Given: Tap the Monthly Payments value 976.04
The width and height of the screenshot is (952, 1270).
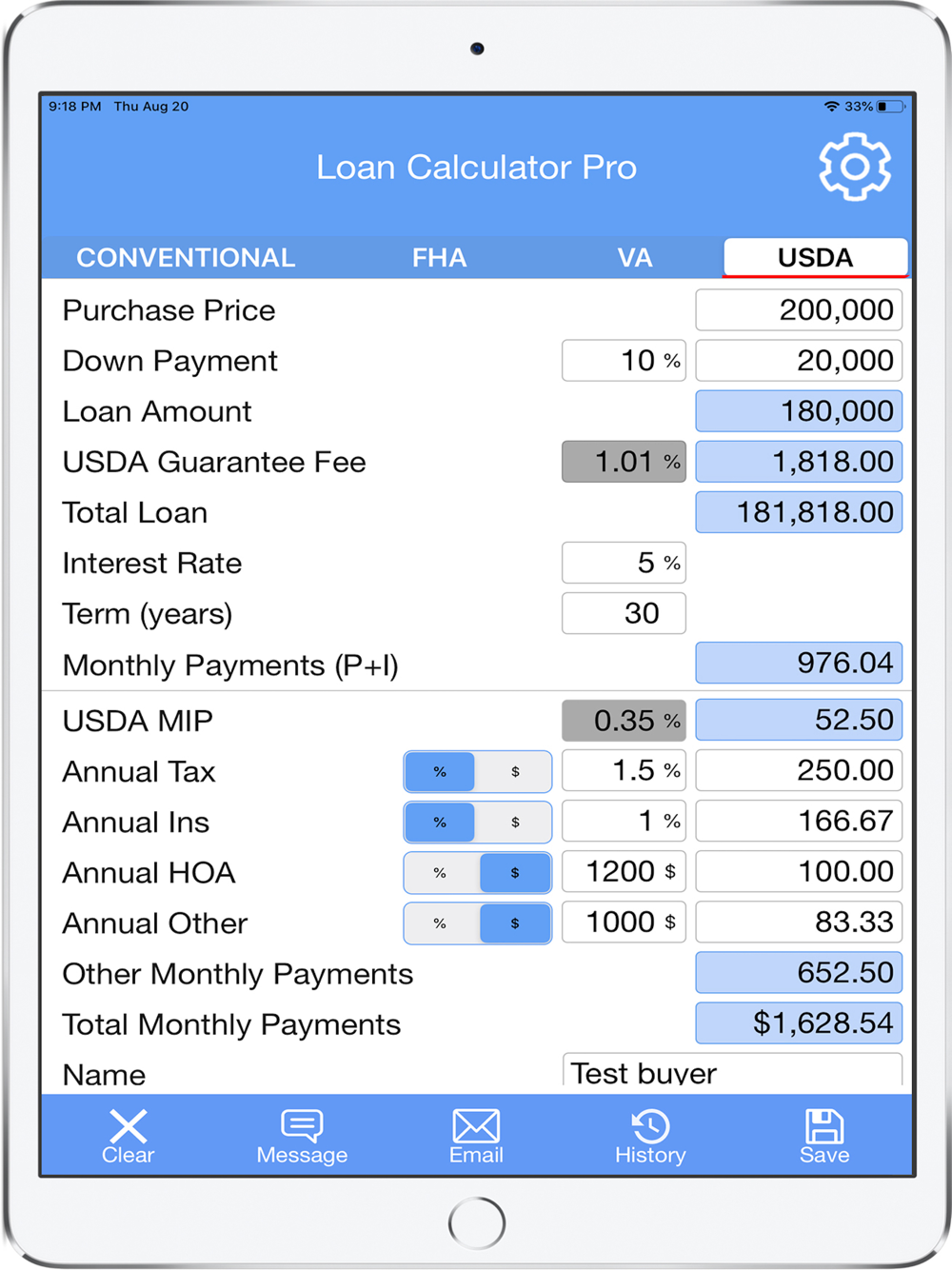Looking at the screenshot, I should [799, 663].
